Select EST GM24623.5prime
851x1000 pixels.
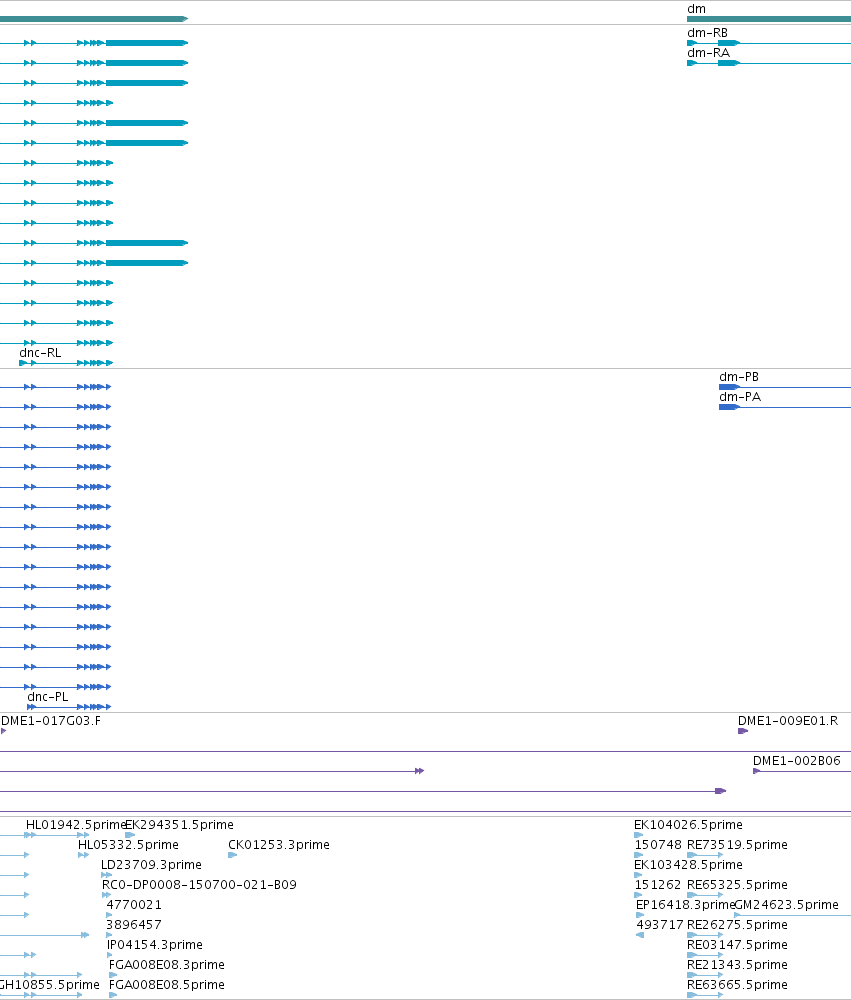point(787,905)
